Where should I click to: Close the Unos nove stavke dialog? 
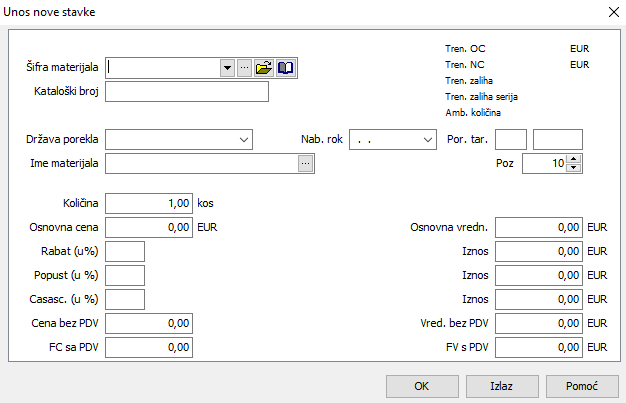click(612, 12)
